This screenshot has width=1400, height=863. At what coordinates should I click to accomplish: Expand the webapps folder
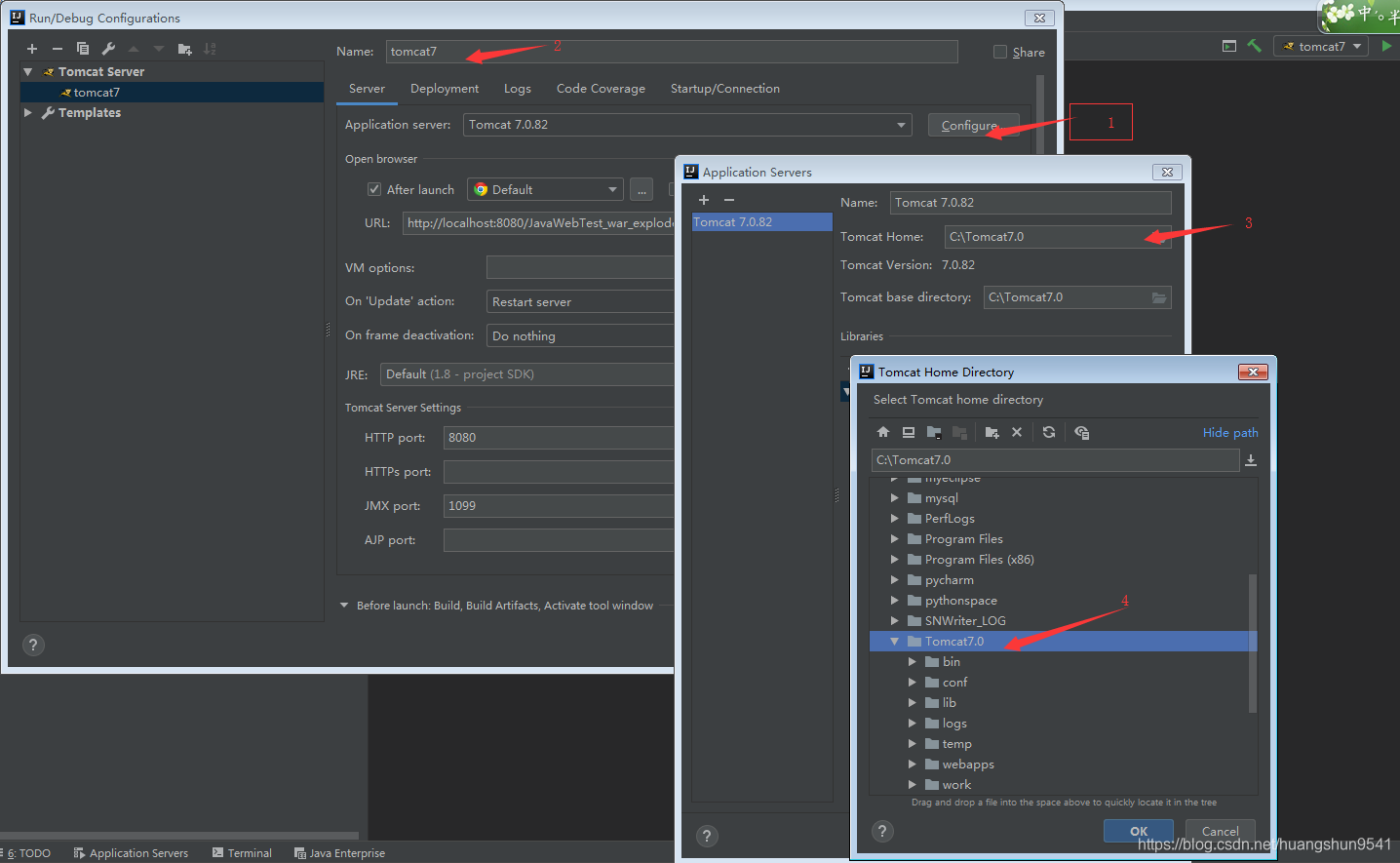[x=913, y=765]
